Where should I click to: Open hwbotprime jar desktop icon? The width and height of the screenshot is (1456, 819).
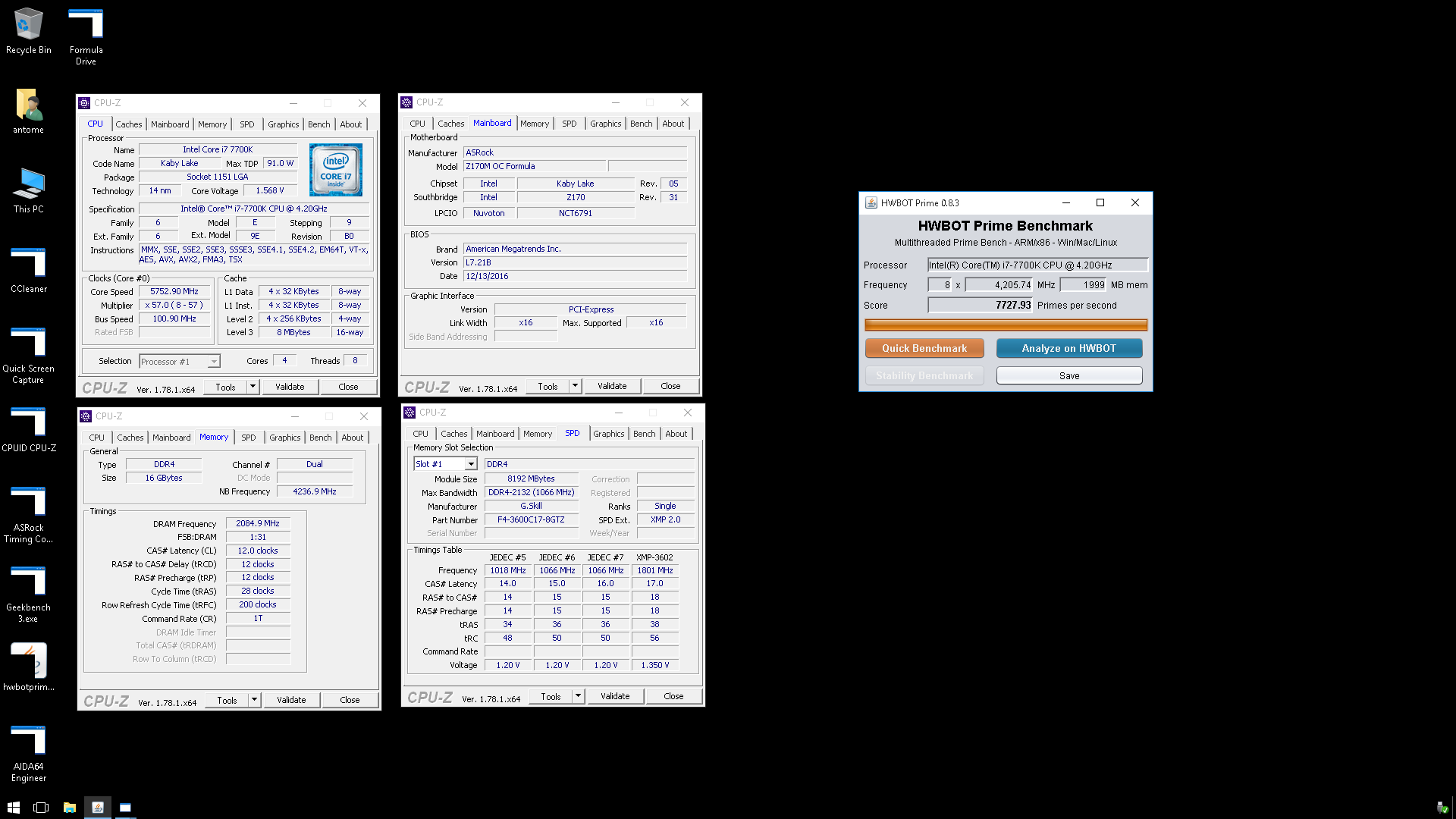click(x=28, y=668)
